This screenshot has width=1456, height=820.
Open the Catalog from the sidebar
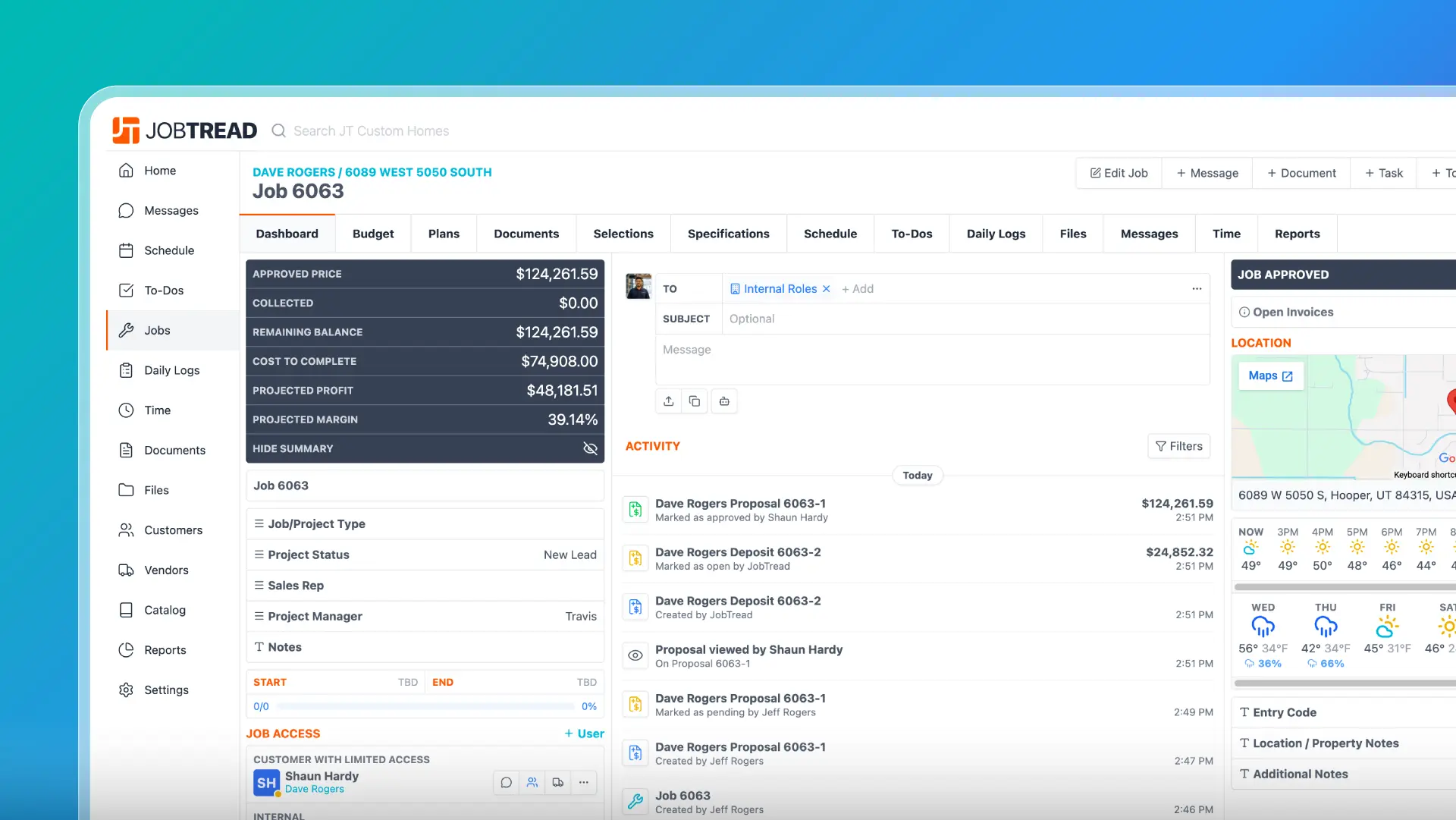[x=165, y=610]
